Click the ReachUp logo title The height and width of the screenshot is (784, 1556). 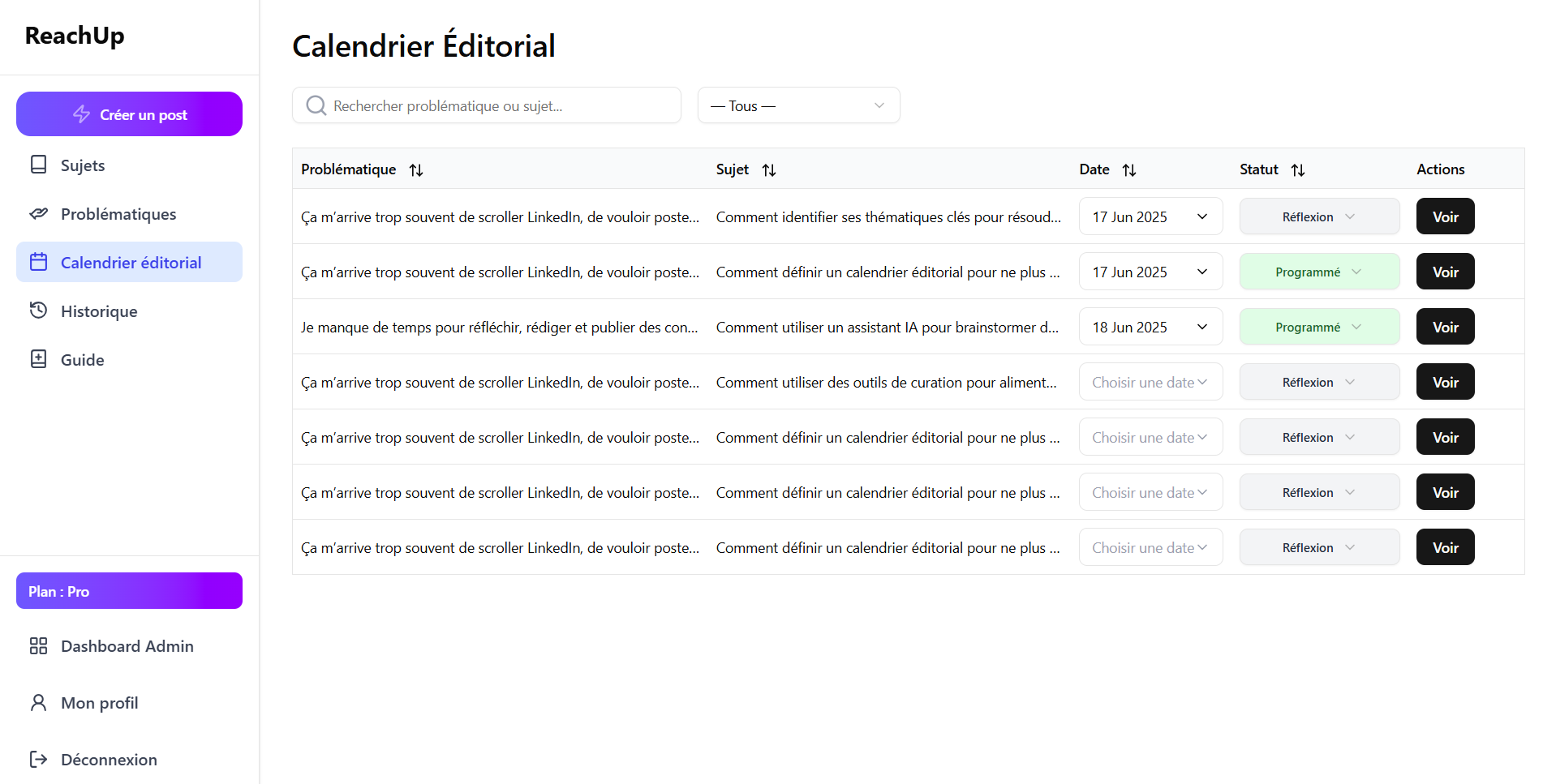75,36
